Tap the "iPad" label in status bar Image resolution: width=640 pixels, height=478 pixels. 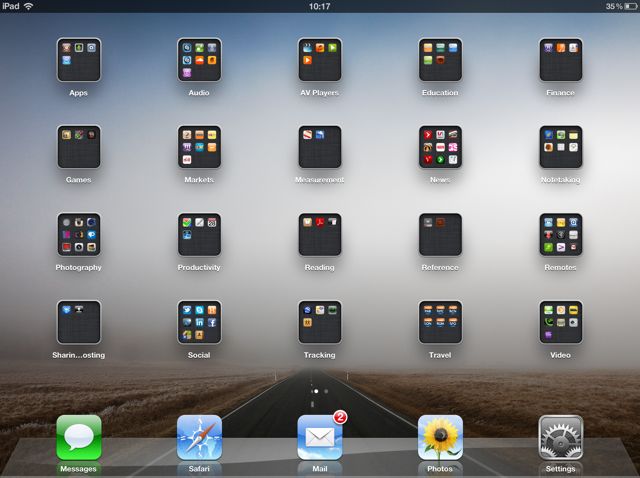point(11,6)
